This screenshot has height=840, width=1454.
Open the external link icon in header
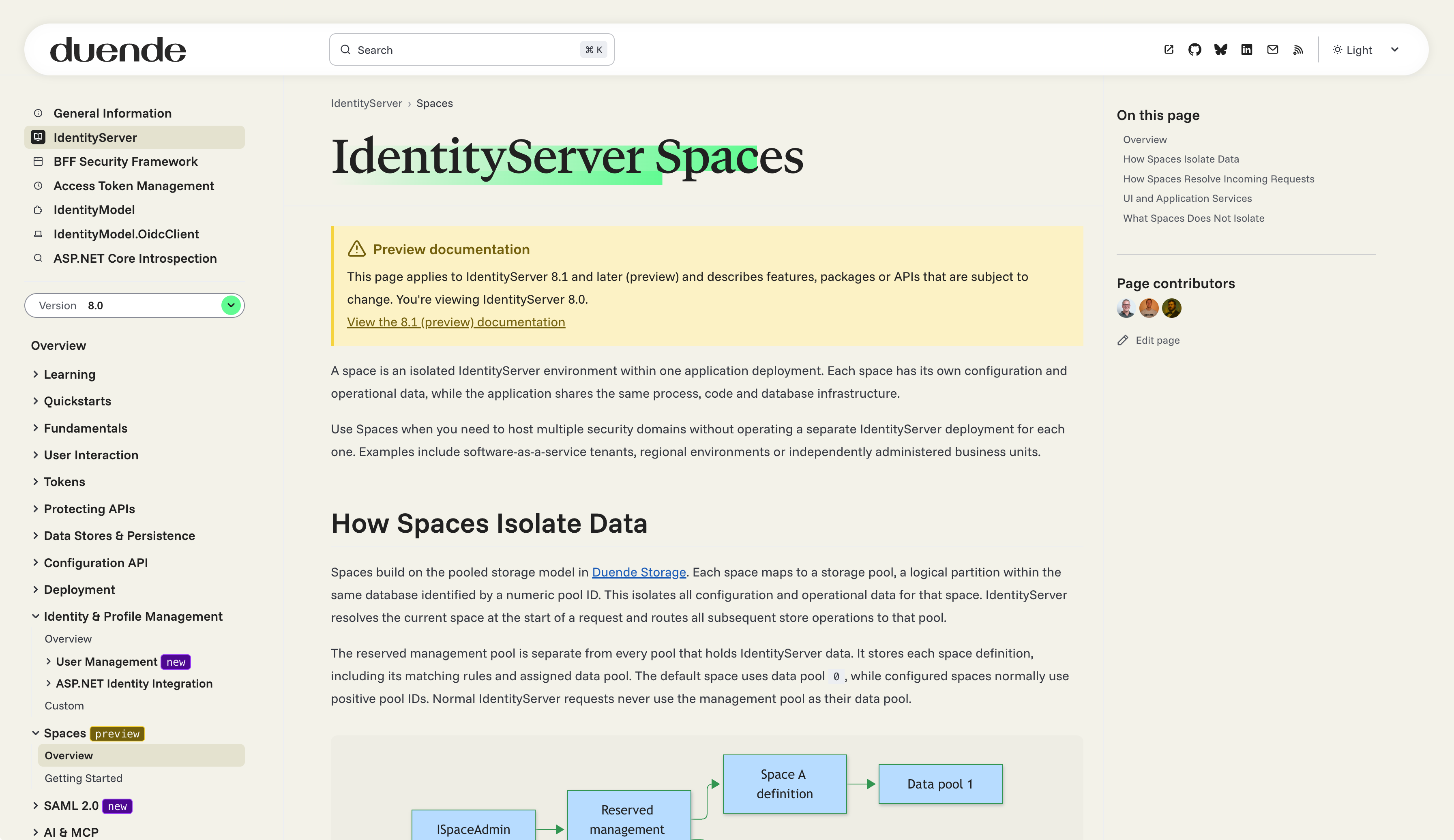(1169, 49)
